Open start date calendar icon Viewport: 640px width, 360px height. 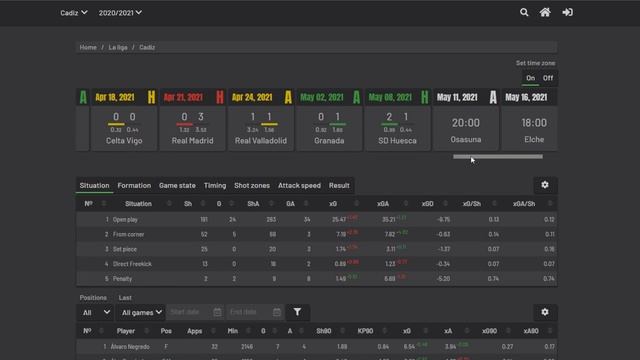pyautogui.click(x=217, y=312)
